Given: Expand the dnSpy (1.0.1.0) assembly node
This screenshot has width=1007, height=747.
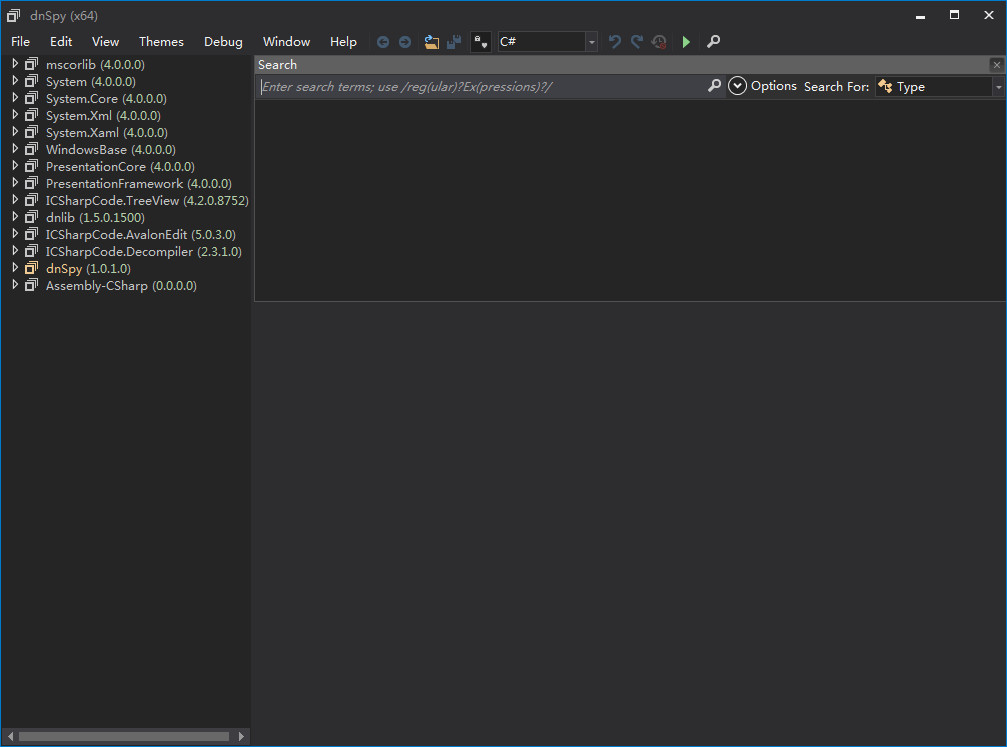Looking at the screenshot, I should pyautogui.click(x=15, y=268).
